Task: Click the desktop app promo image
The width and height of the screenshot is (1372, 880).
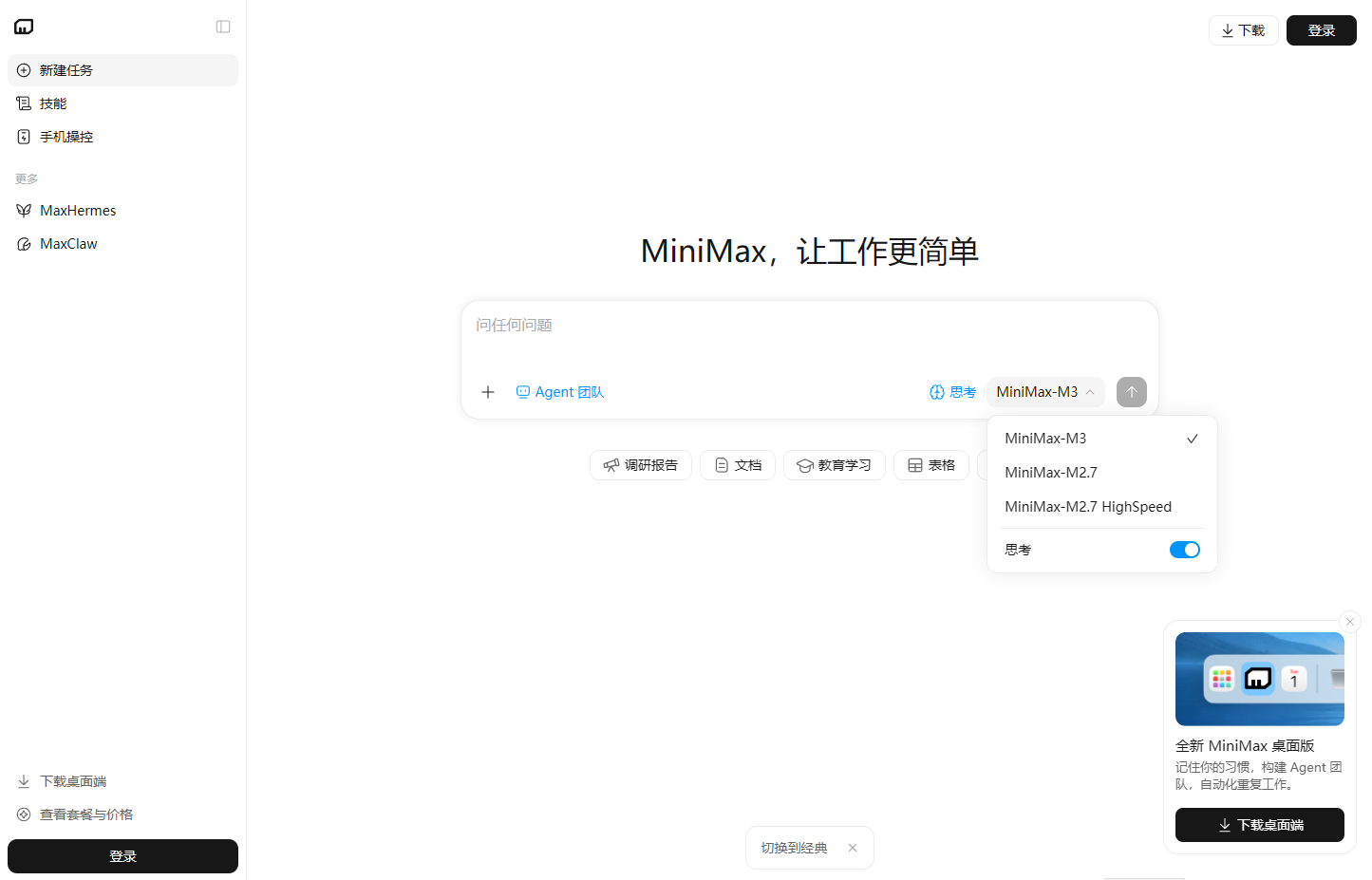Action: point(1260,680)
